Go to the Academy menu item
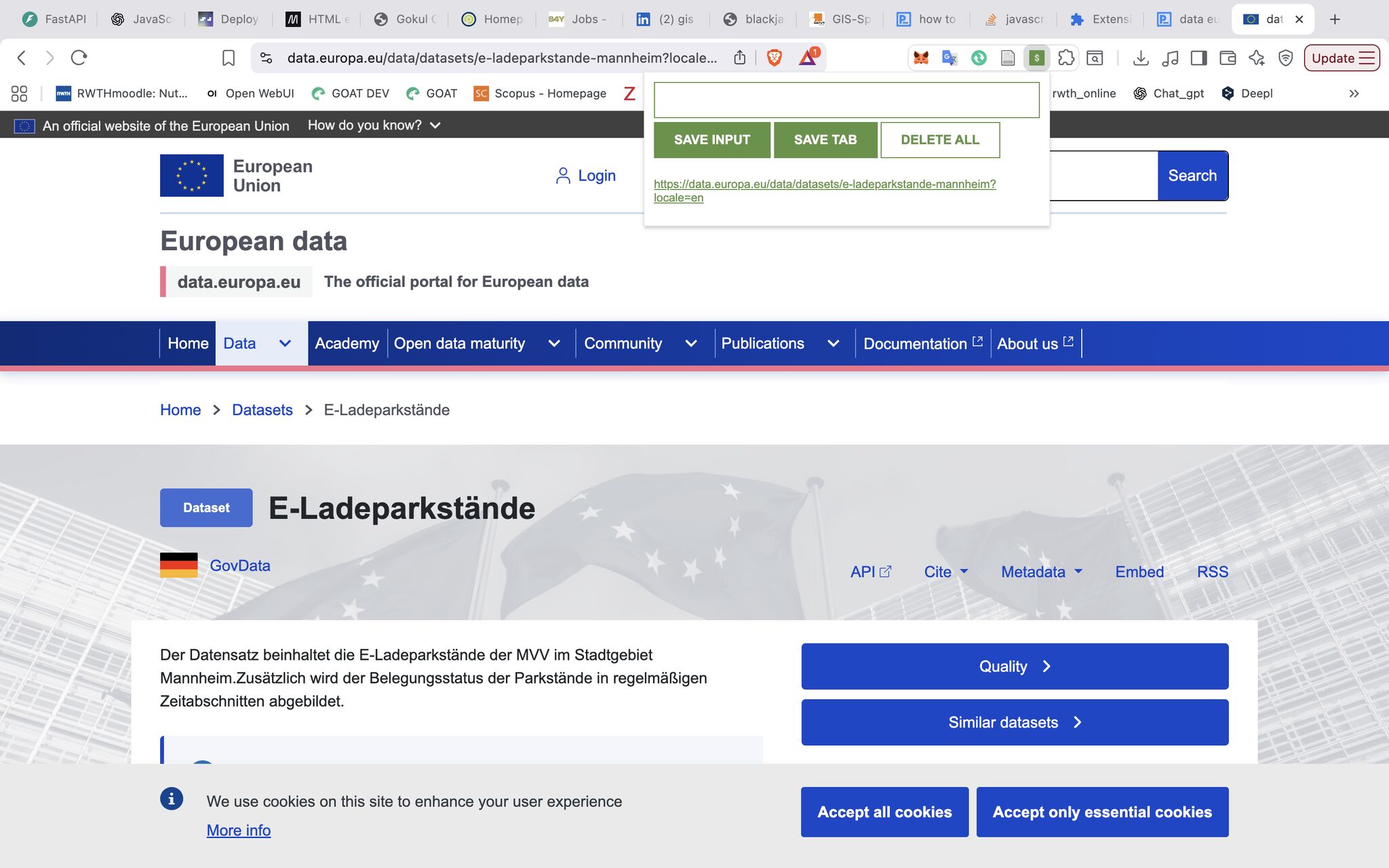Screen dimensions: 1389x868 click(x=347, y=344)
